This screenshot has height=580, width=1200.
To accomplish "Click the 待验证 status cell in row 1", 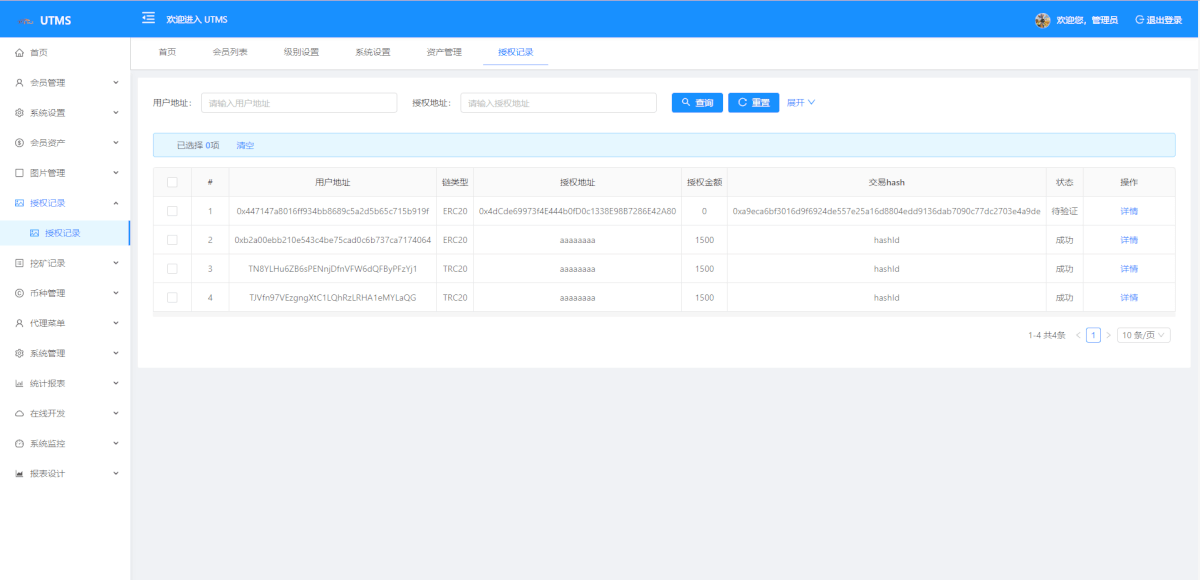I will [1064, 211].
